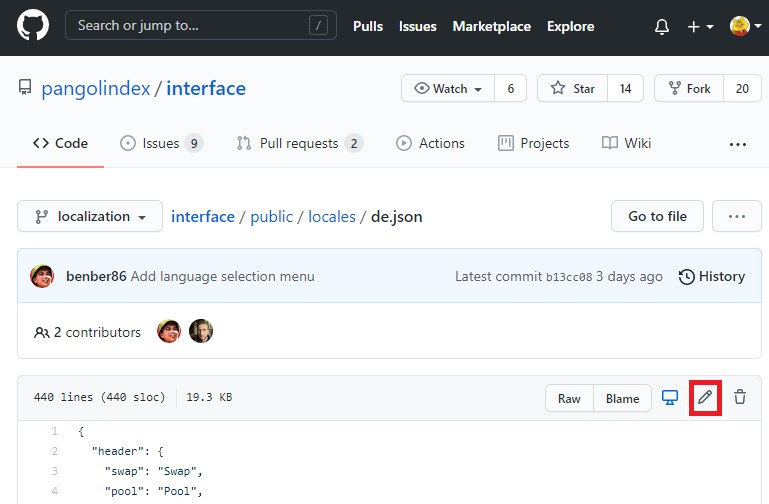Navigate to interface root in breadcrumb

click(x=203, y=217)
